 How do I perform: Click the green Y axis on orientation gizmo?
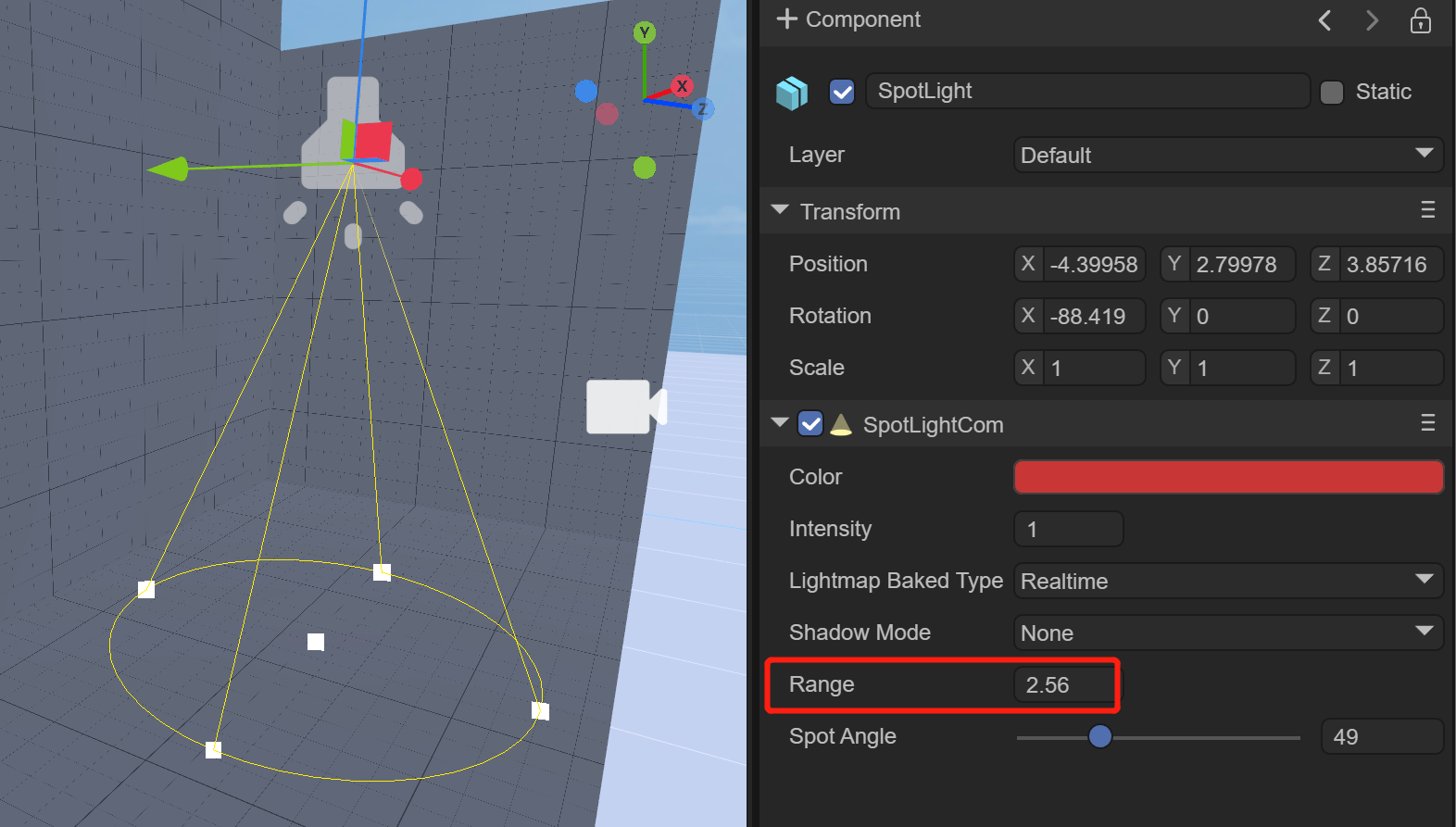[645, 33]
